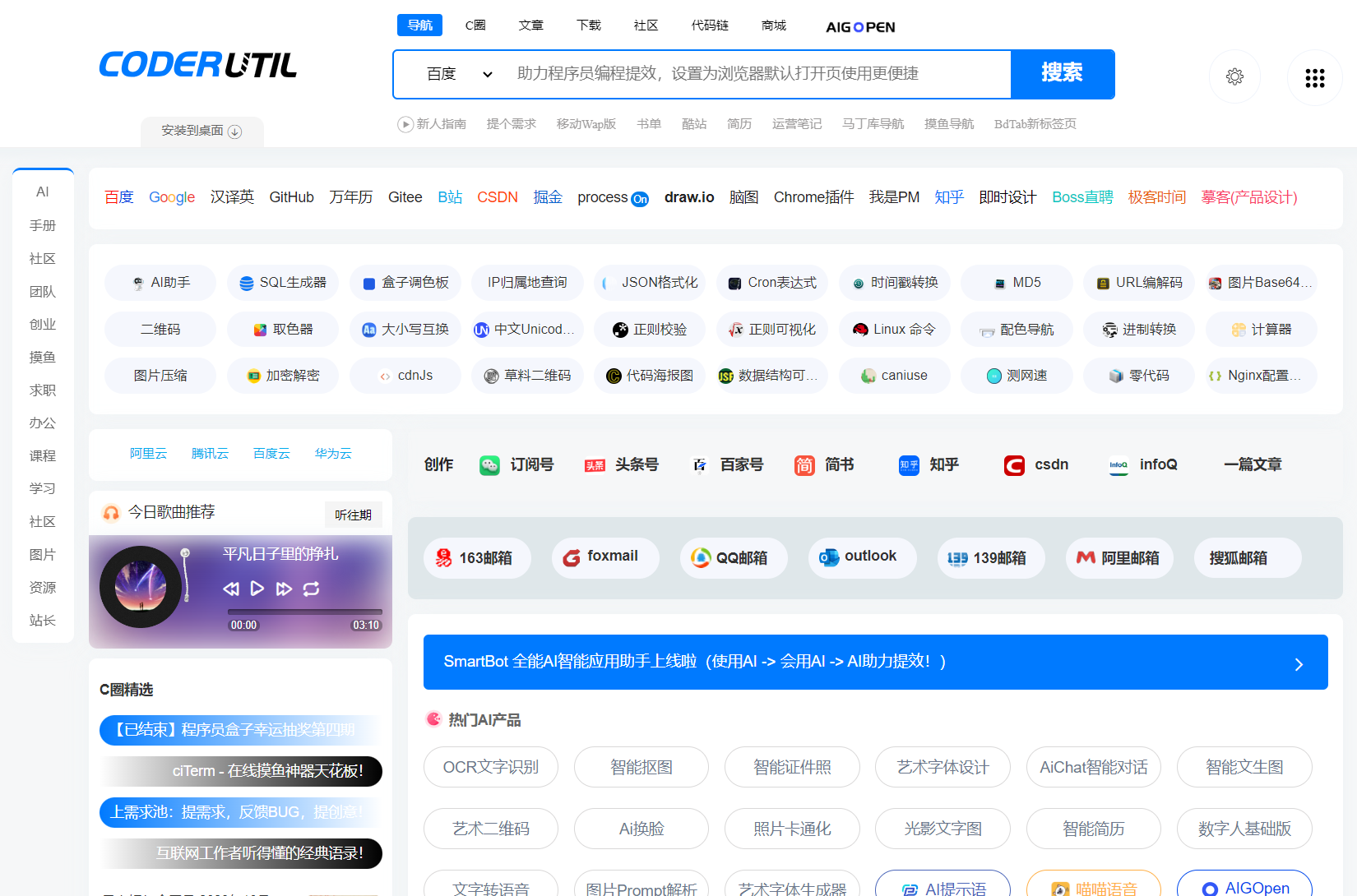Open the nine-dot apps grid
The image size is (1357, 896).
click(1315, 78)
